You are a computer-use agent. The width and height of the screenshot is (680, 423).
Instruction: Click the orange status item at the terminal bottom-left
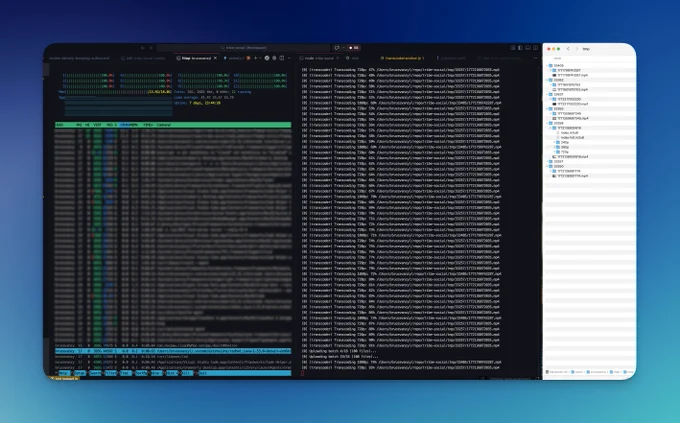(x=64, y=379)
